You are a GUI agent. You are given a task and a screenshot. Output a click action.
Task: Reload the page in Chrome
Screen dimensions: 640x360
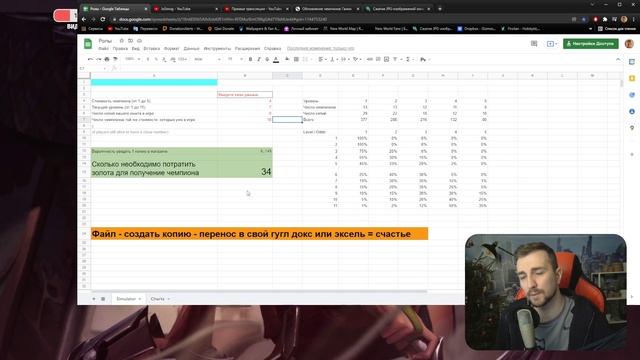coord(103,19)
